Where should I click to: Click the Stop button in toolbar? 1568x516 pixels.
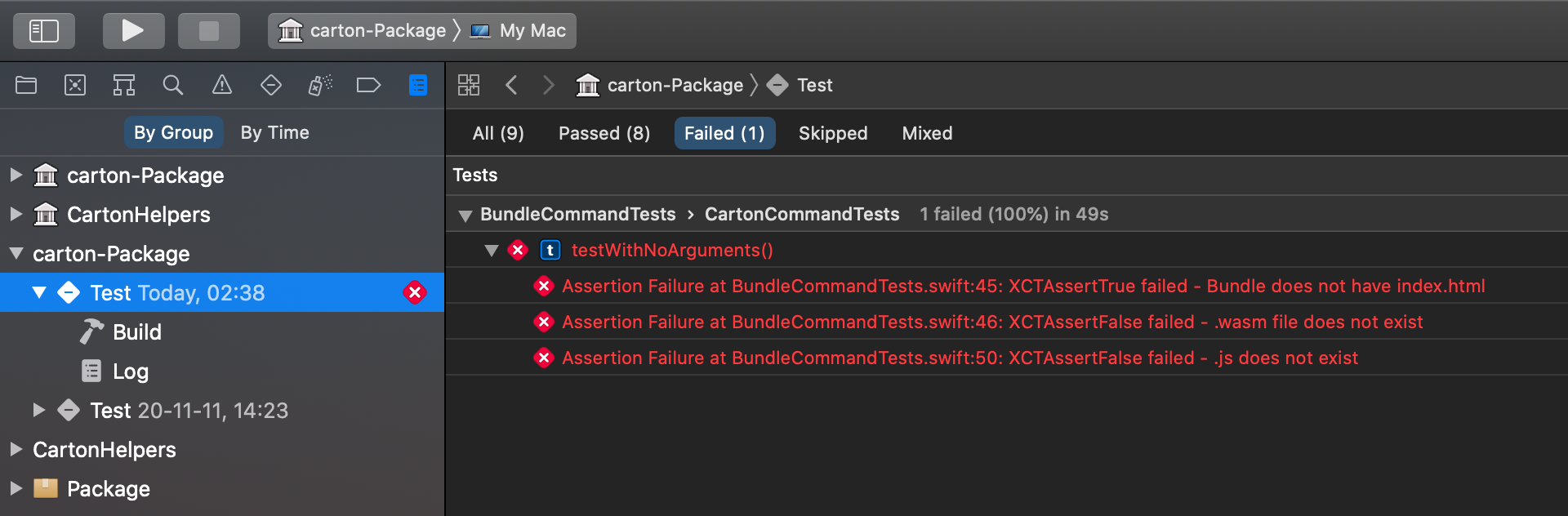209,31
